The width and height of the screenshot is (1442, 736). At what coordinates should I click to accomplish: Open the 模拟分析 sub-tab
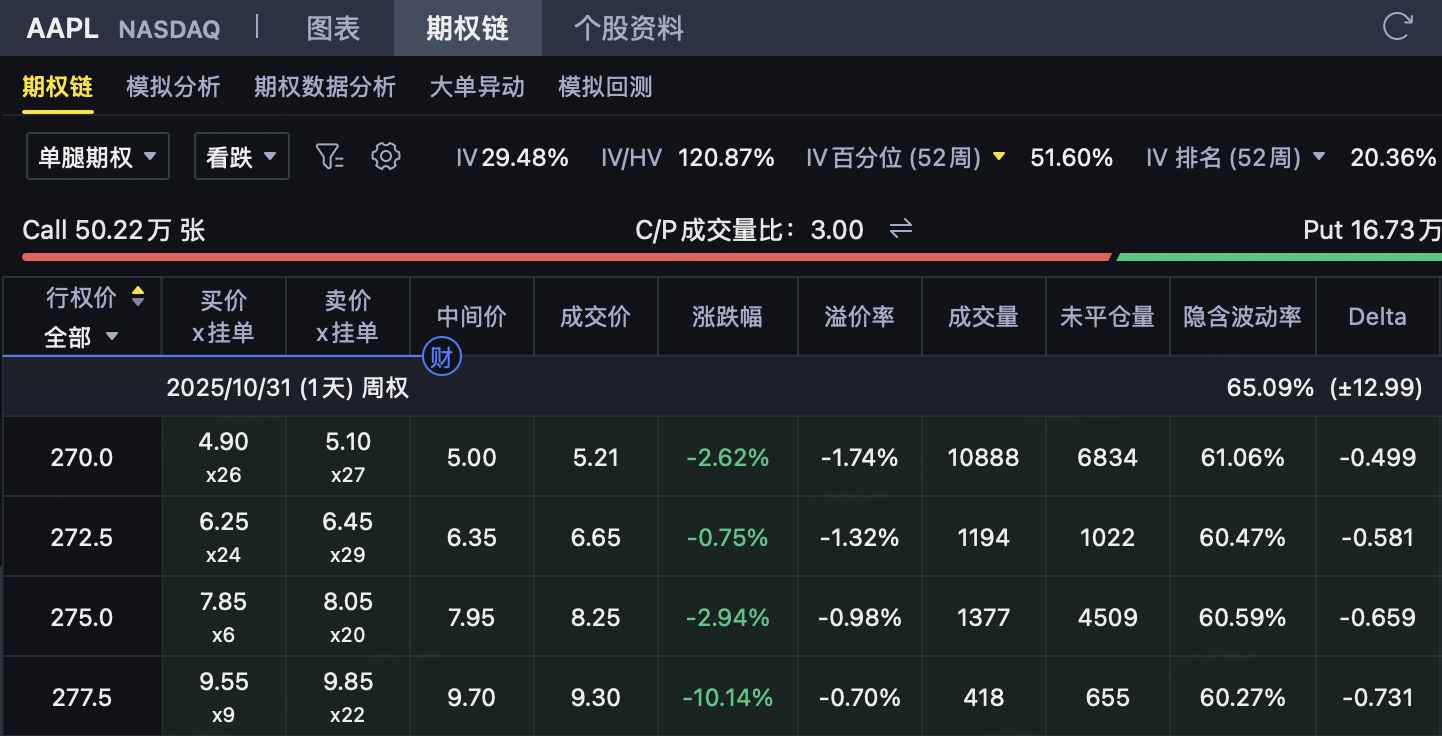pos(173,87)
